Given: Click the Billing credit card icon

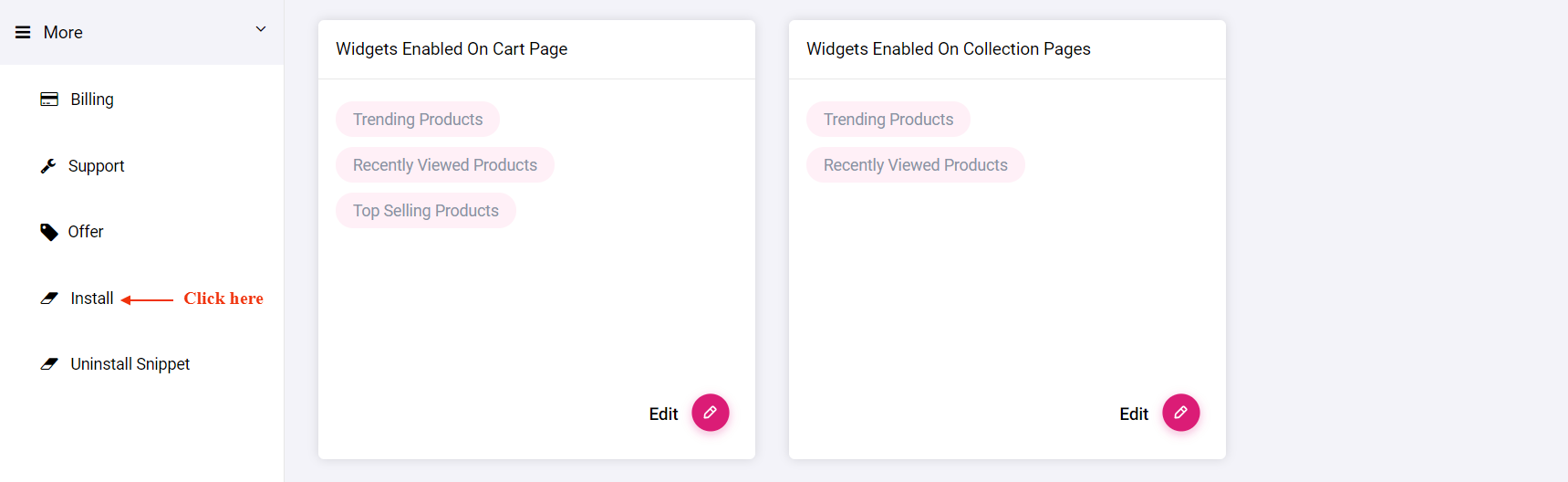Looking at the screenshot, I should (x=49, y=100).
